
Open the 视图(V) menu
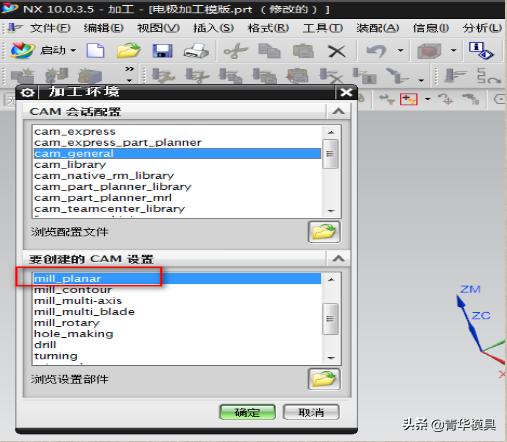click(159, 28)
